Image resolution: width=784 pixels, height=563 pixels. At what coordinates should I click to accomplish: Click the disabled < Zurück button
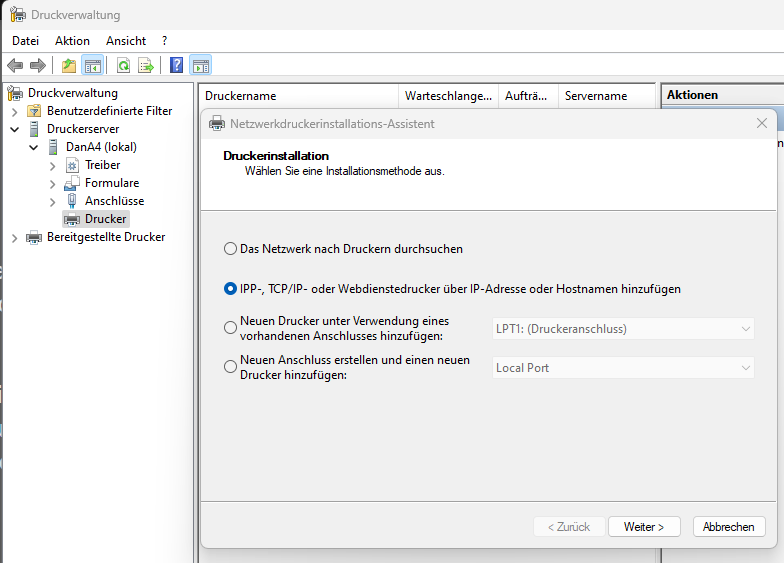570,527
